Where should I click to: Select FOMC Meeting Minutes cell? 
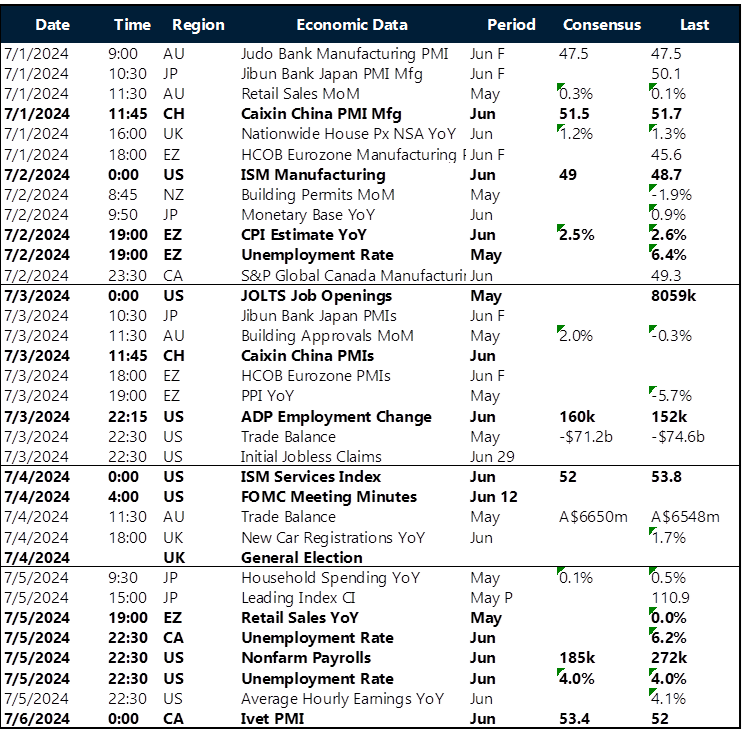(329, 497)
